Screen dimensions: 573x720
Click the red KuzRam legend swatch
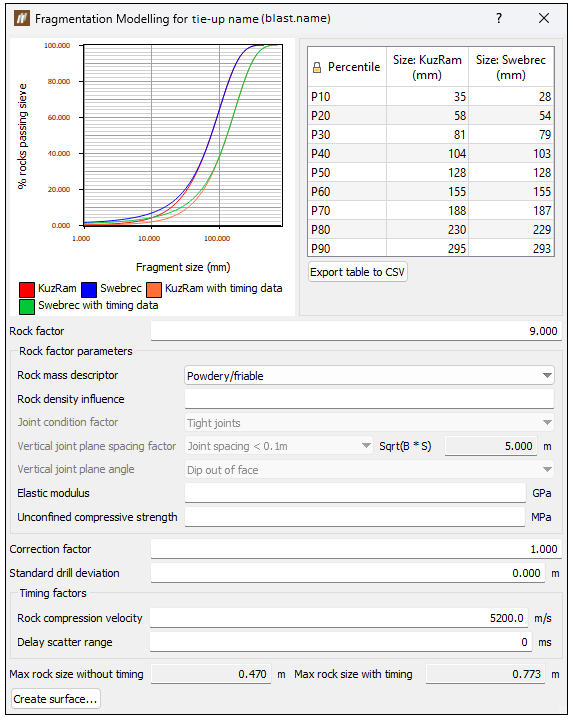(x=27, y=290)
